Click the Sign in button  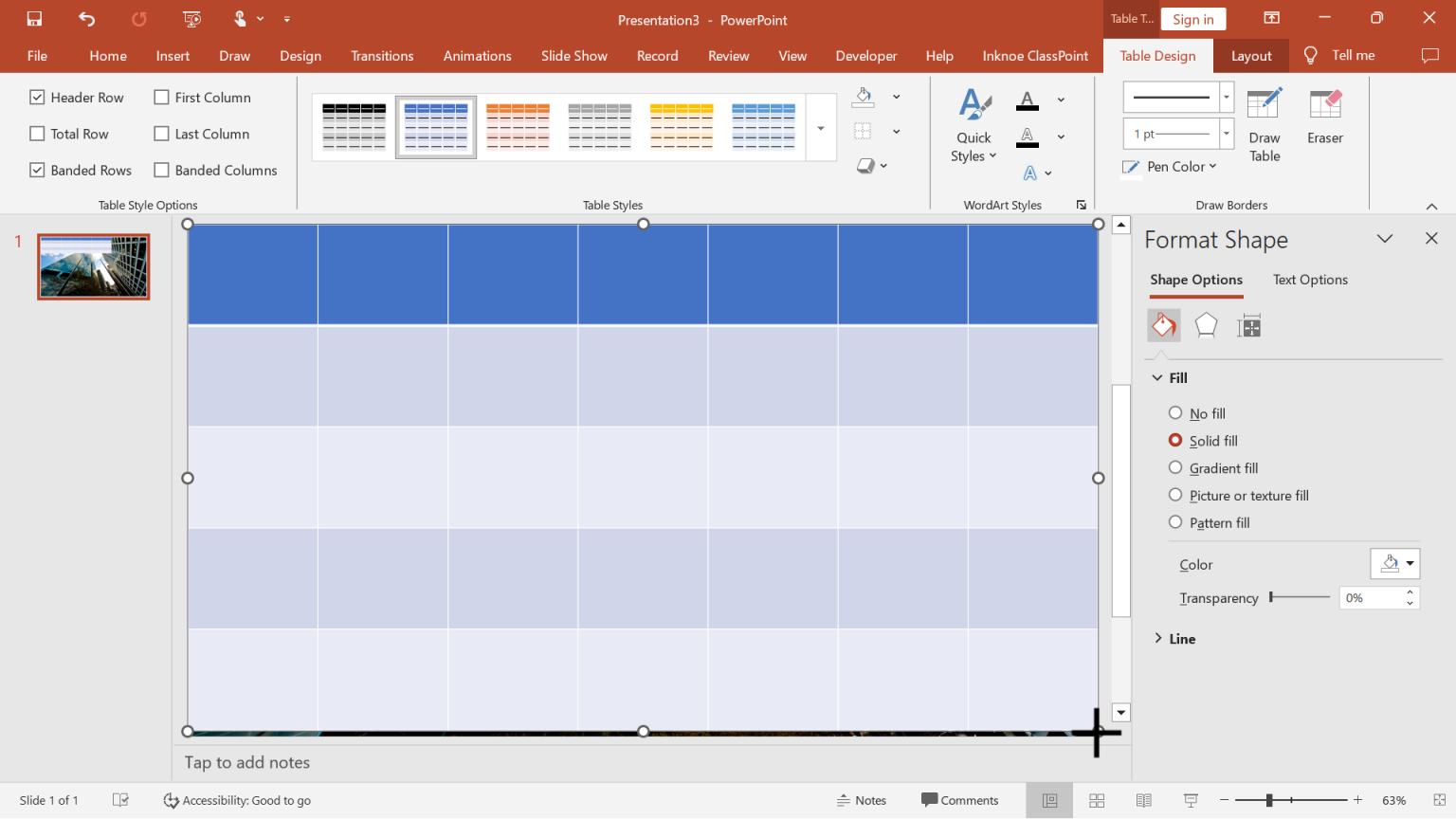[x=1192, y=18]
